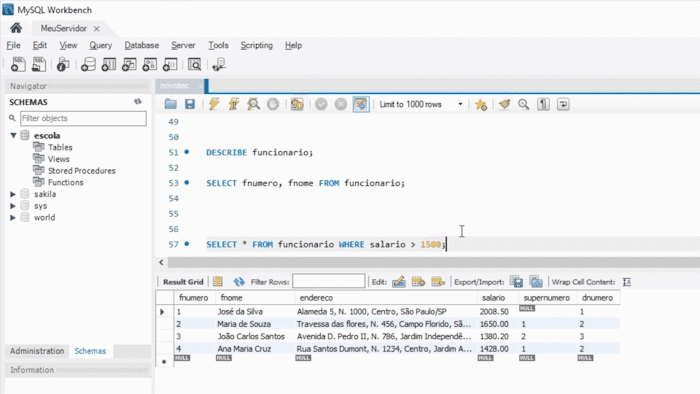Click the Filter Rows input field
Screen dimensions: 700x394
329,281
